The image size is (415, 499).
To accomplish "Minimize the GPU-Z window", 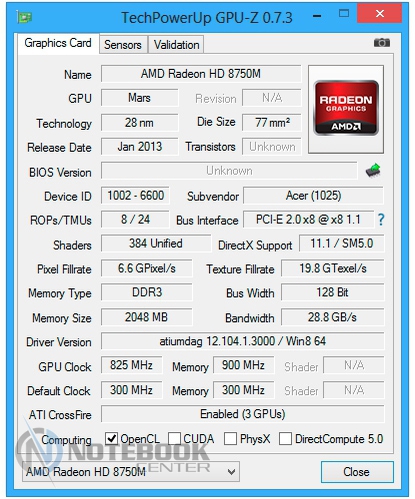I will [317, 16].
